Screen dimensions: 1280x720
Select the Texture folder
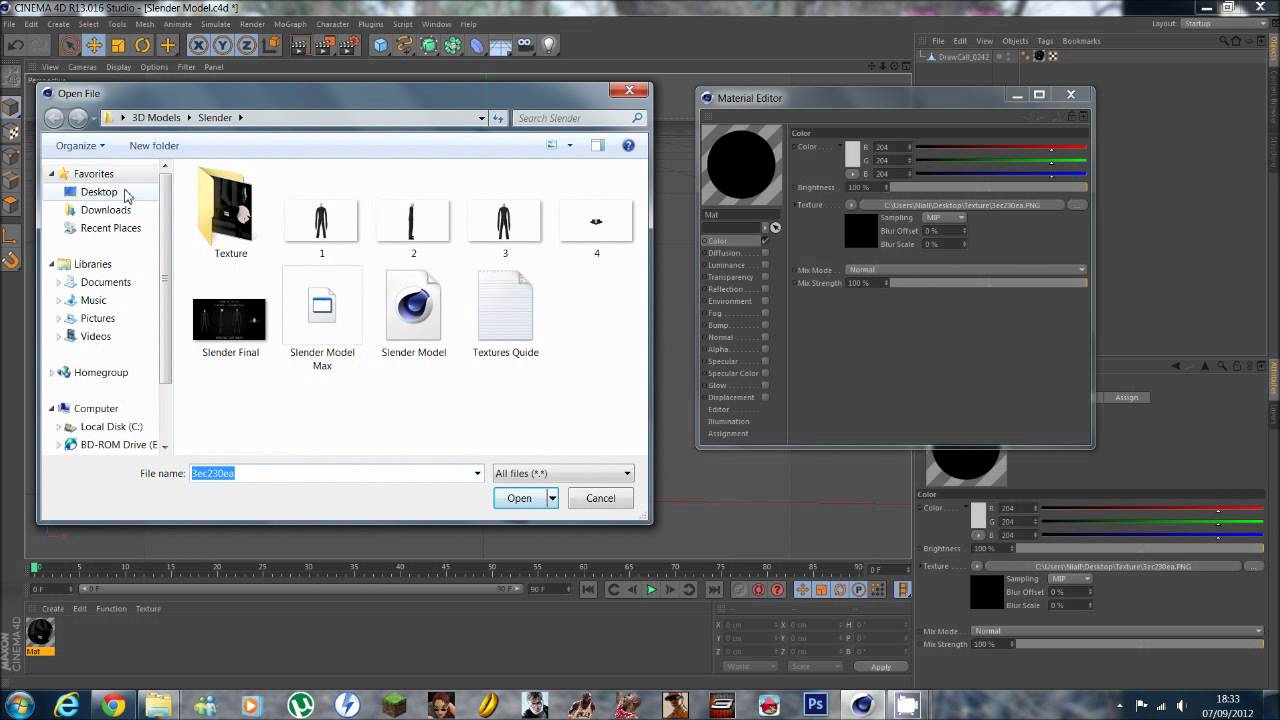pos(230,213)
